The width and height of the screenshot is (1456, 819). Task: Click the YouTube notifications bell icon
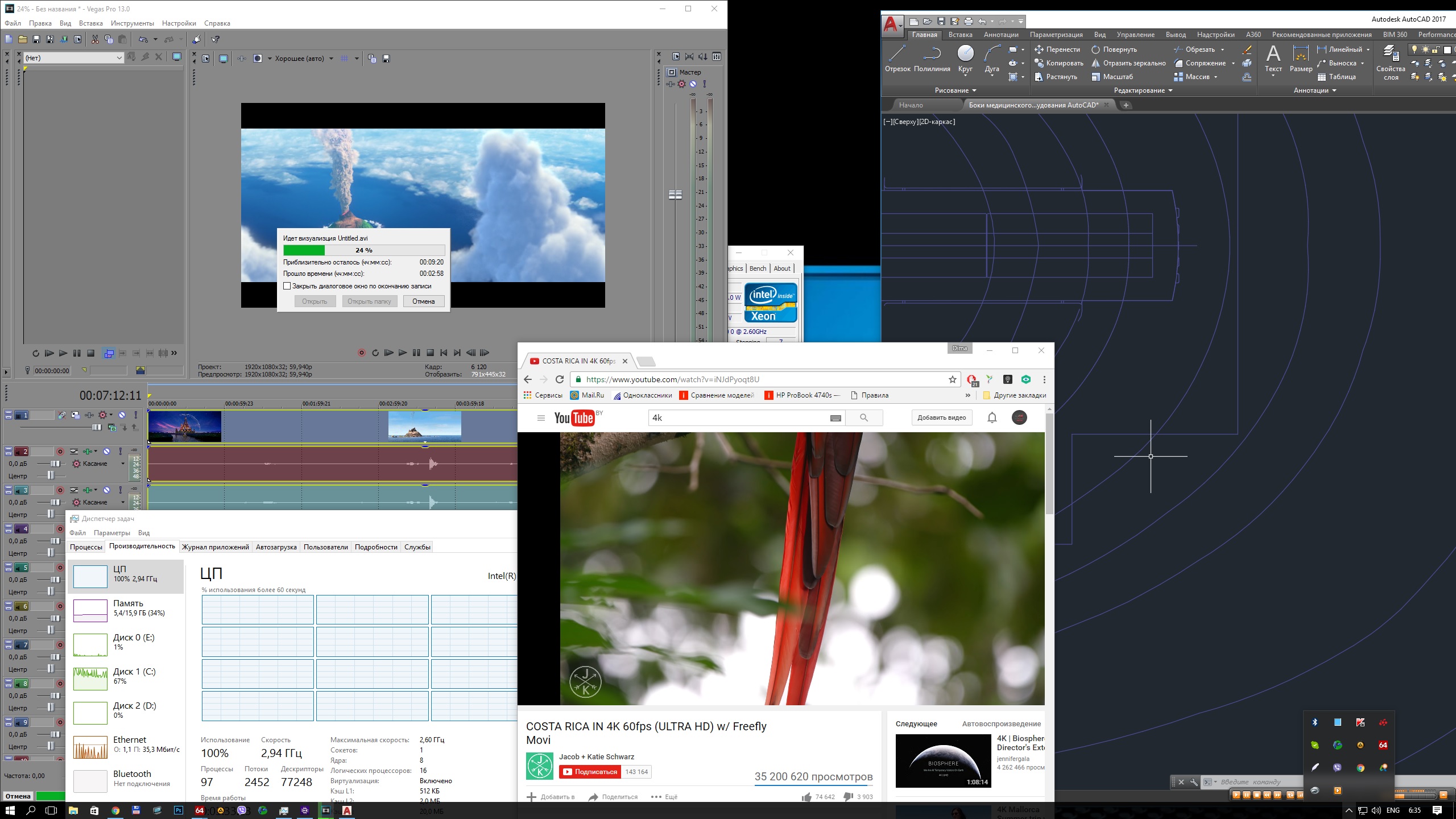pyautogui.click(x=992, y=418)
